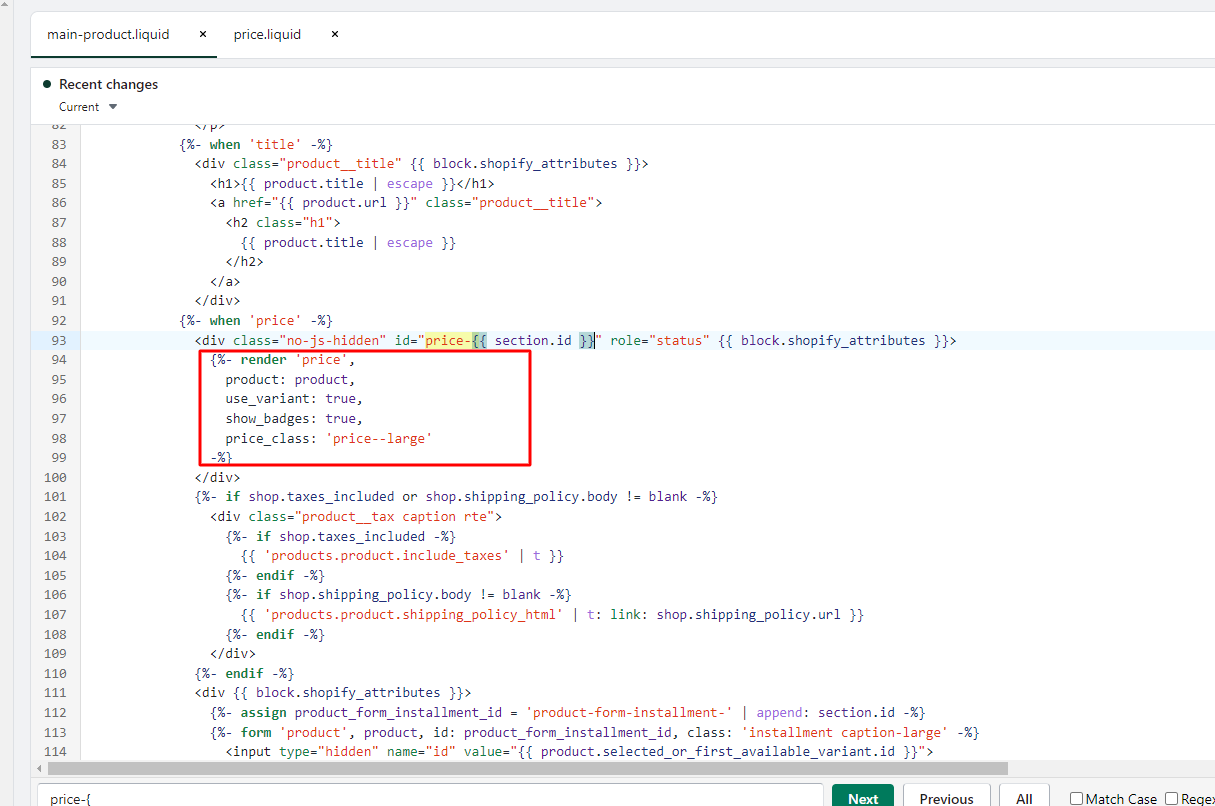Image resolution: width=1215 pixels, height=806 pixels.
Task: Switch to the price.liquid tab
Action: click(267, 34)
